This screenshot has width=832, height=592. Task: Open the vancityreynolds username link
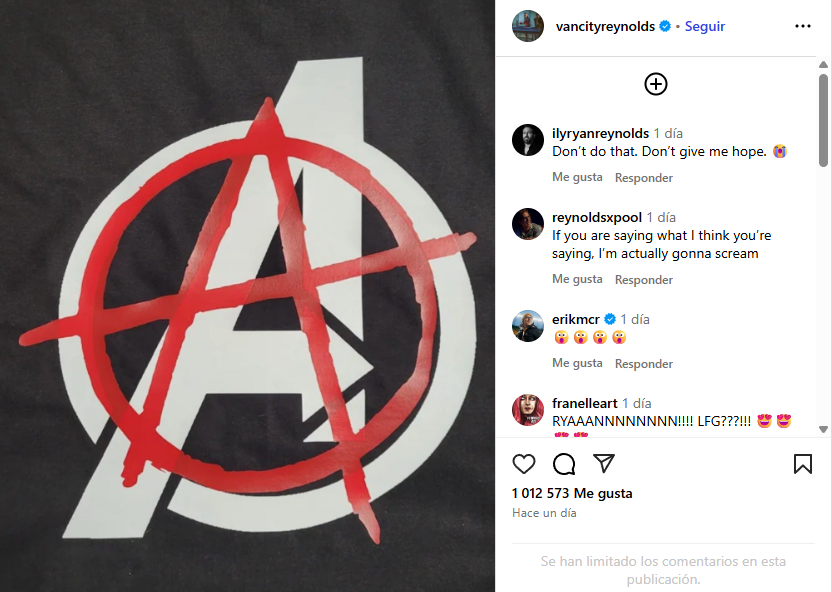(x=605, y=26)
